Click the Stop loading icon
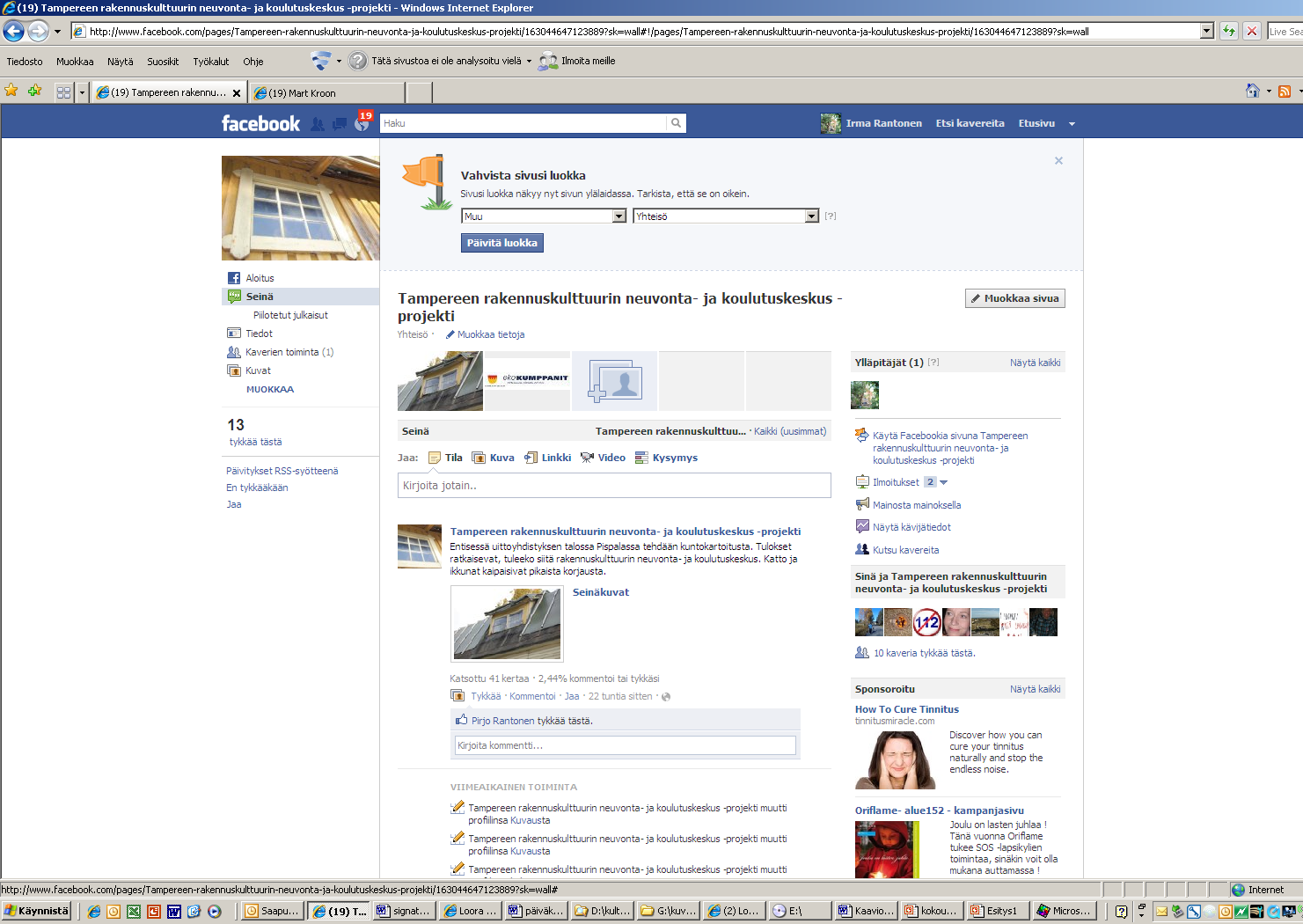The width and height of the screenshot is (1303, 924). (x=1252, y=31)
